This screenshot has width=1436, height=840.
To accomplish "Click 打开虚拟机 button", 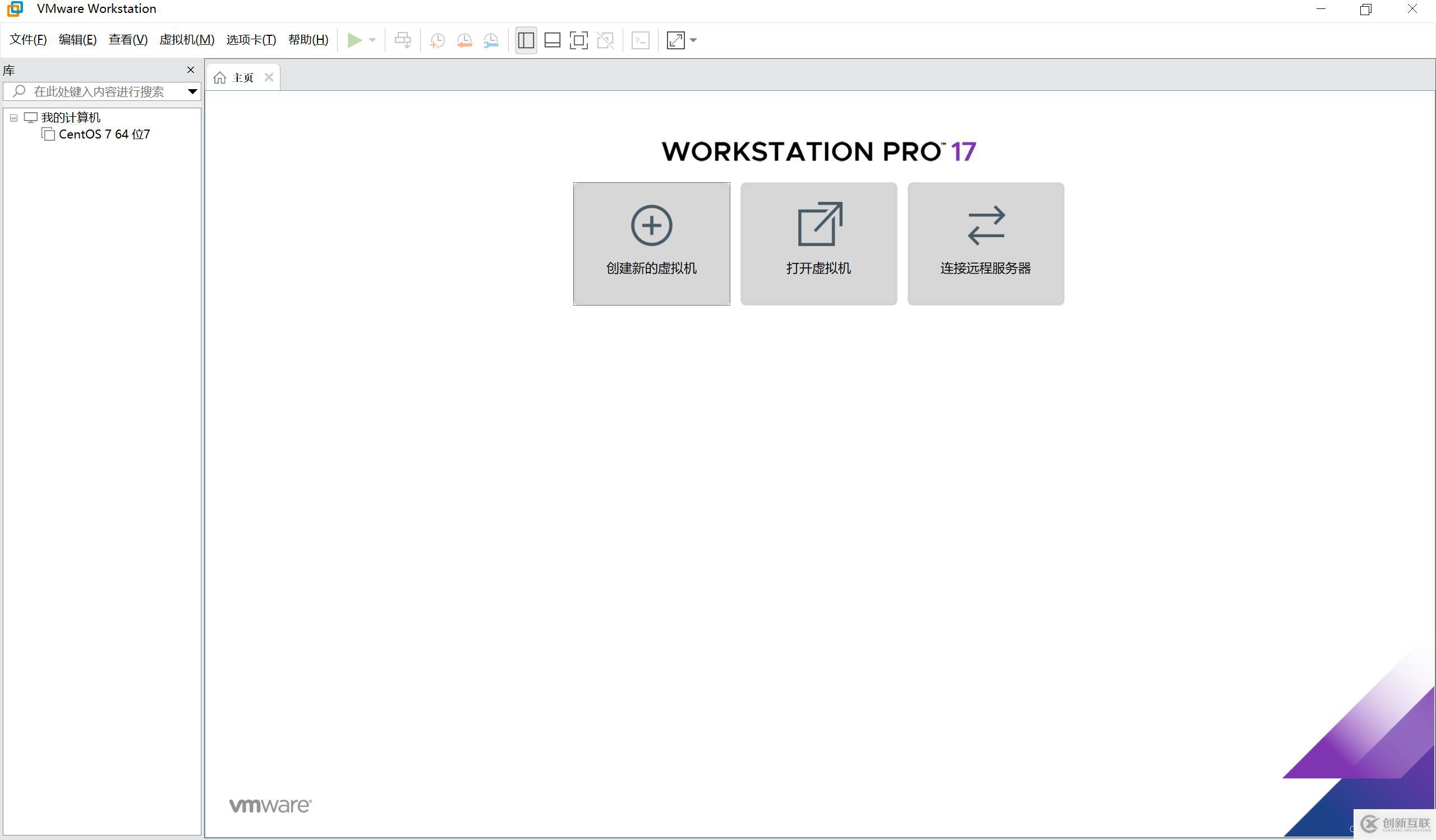I will coord(818,244).
